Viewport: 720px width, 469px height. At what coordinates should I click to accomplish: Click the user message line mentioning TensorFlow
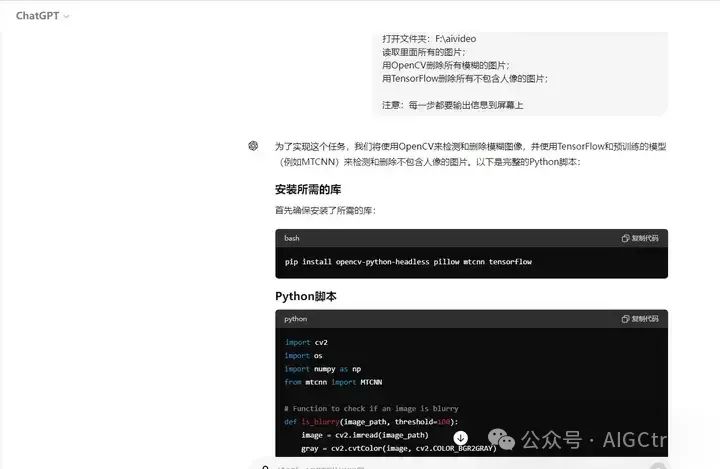tap(465, 79)
